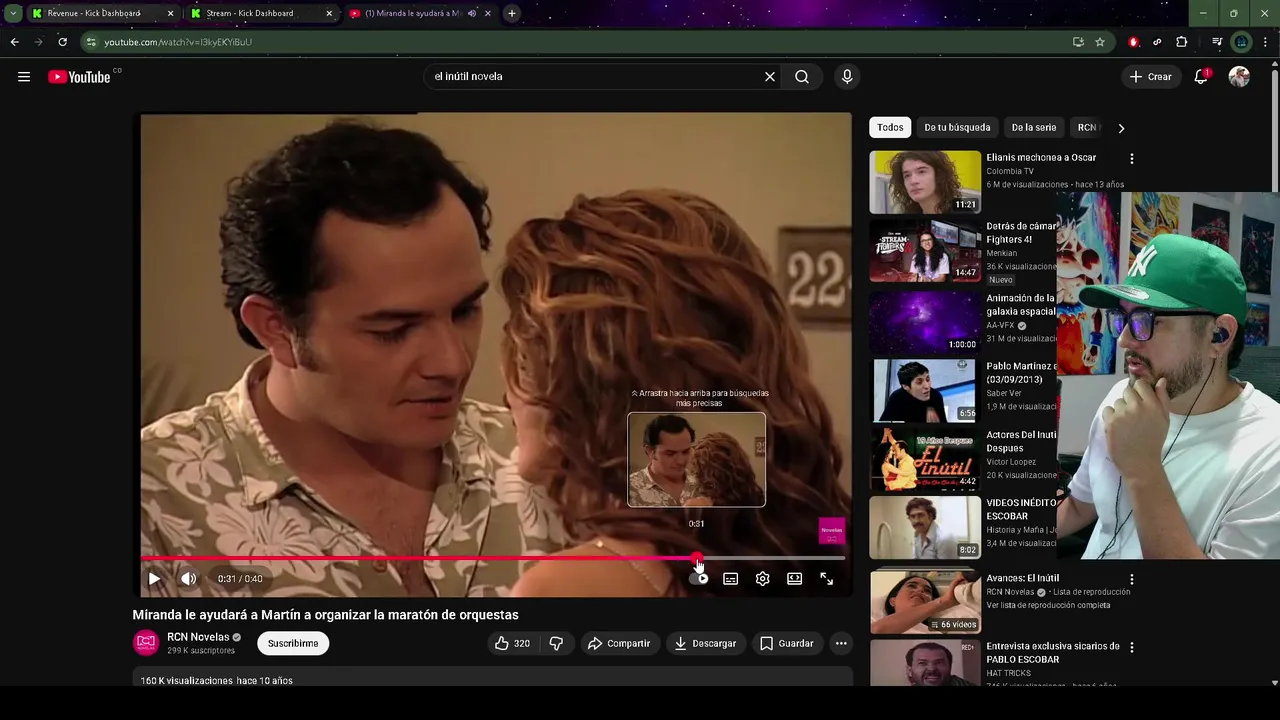
Task: Open the install-app icon in address bar
Action: click(1078, 42)
